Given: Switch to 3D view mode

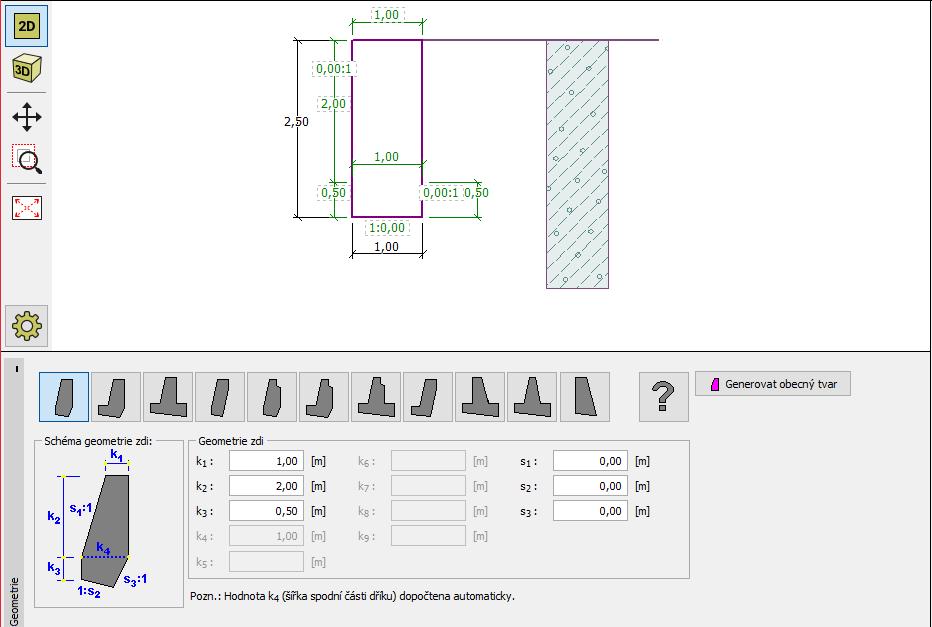Looking at the screenshot, I should pyautogui.click(x=27, y=69).
